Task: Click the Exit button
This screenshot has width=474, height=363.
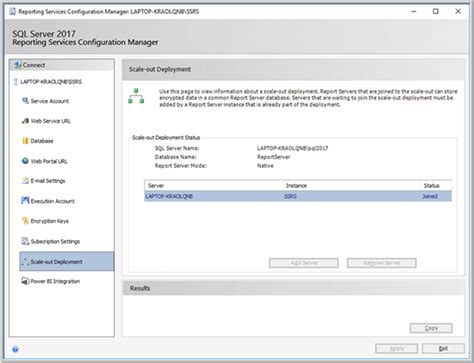Action: (x=443, y=349)
